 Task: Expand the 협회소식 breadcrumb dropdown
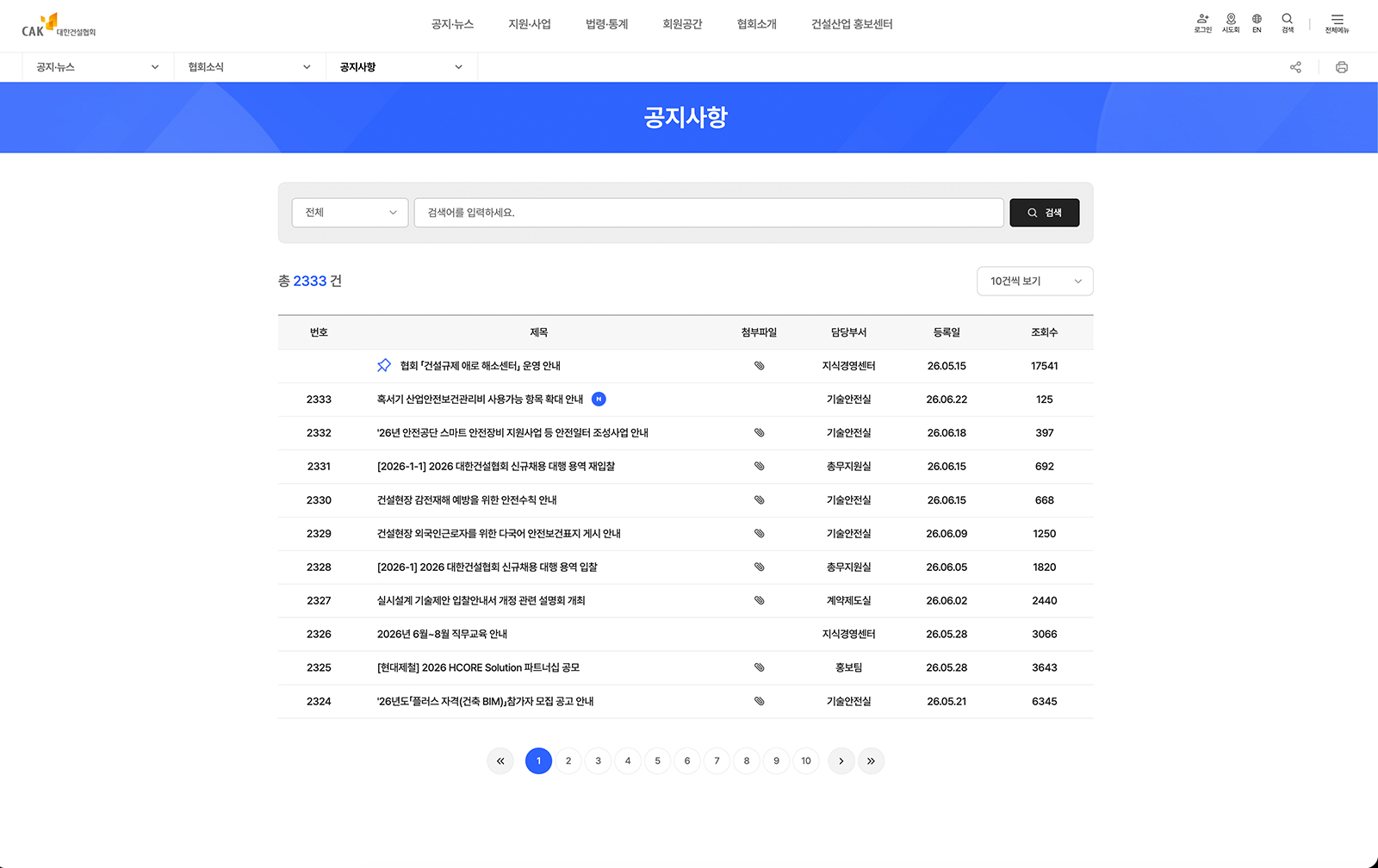(250, 67)
